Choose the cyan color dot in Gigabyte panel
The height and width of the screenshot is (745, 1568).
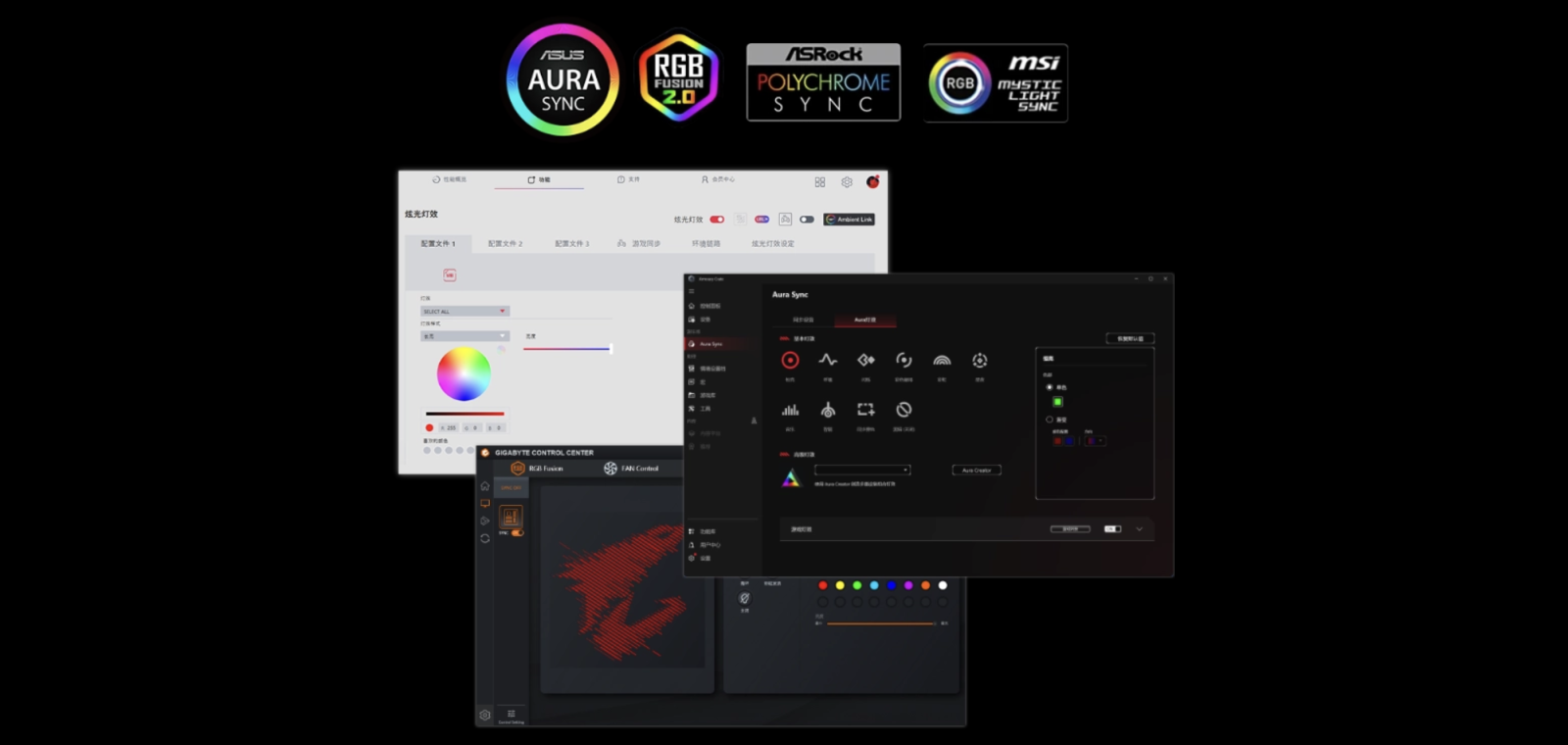coord(874,585)
